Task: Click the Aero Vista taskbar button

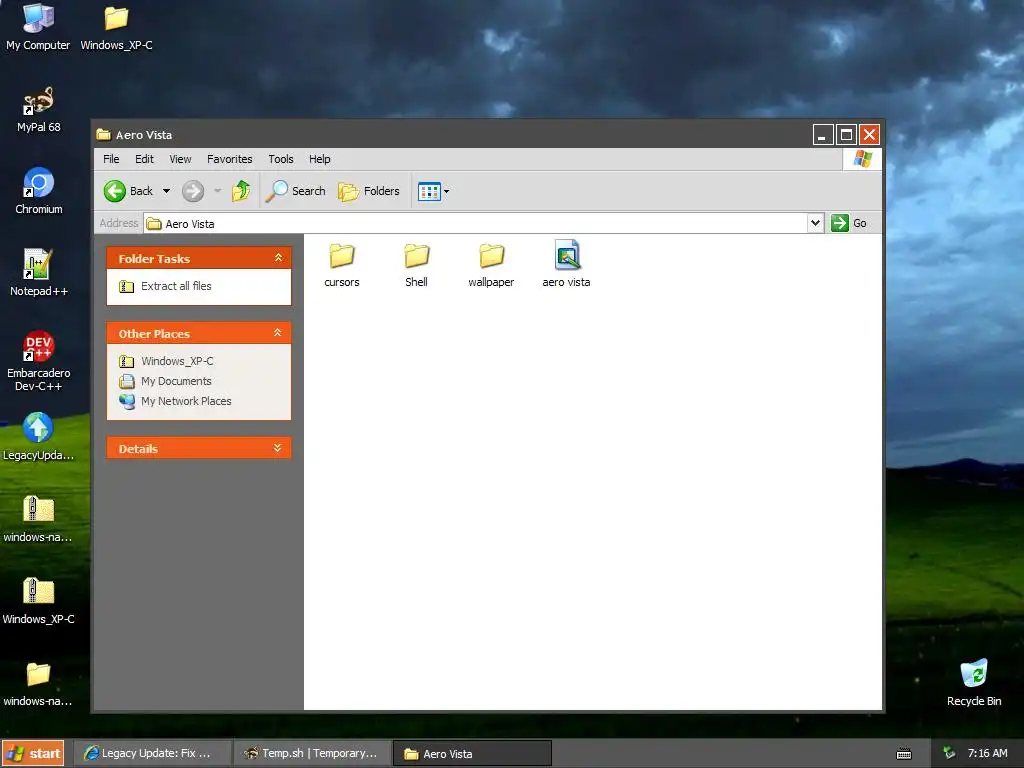Action: [x=472, y=754]
